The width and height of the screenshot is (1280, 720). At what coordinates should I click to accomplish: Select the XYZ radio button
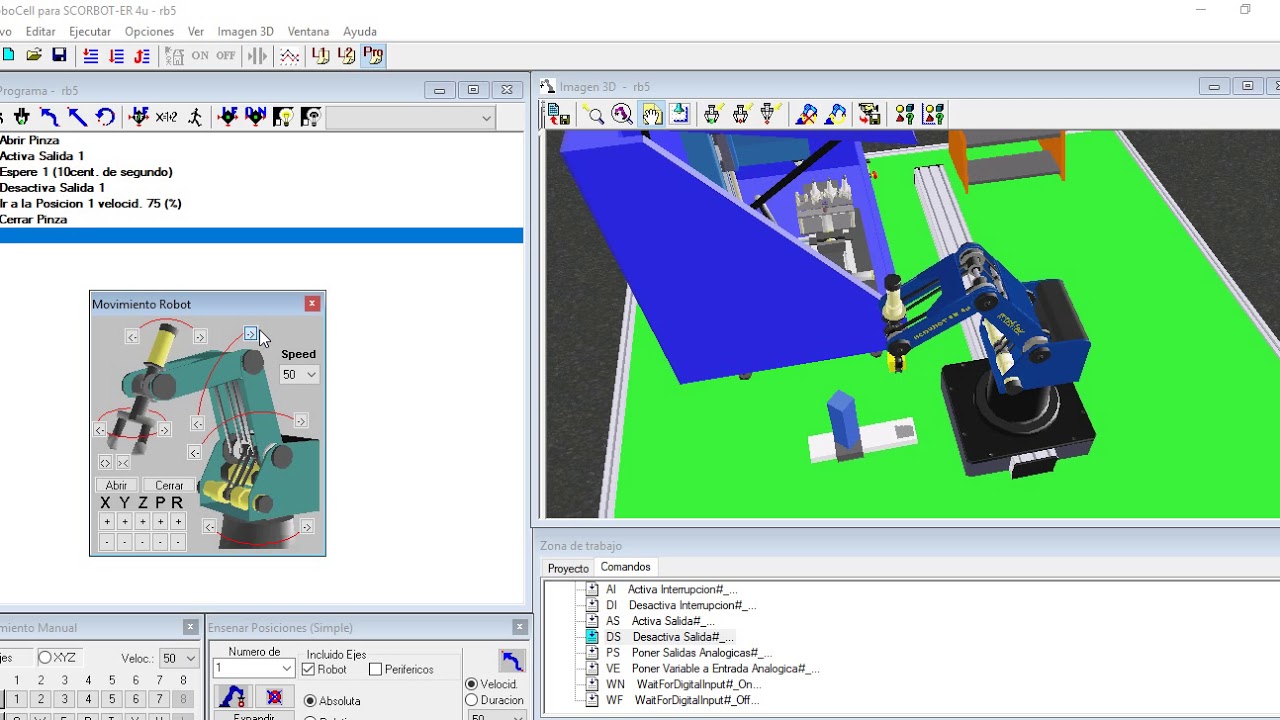45,658
